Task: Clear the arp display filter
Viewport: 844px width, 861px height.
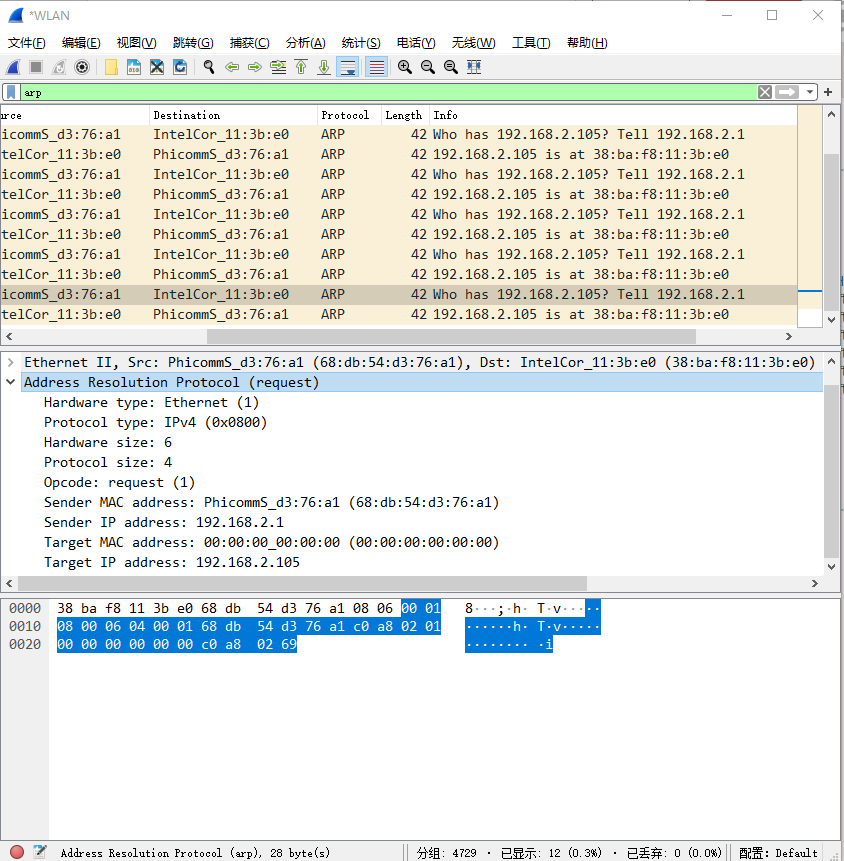Action: [x=766, y=92]
